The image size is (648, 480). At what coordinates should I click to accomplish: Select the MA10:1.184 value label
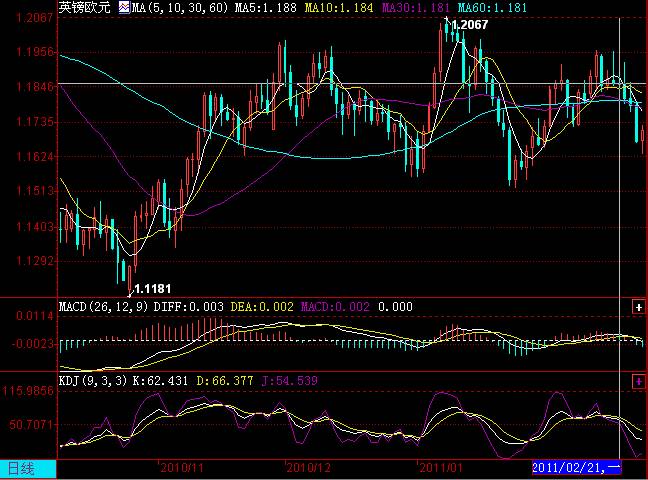339,7
